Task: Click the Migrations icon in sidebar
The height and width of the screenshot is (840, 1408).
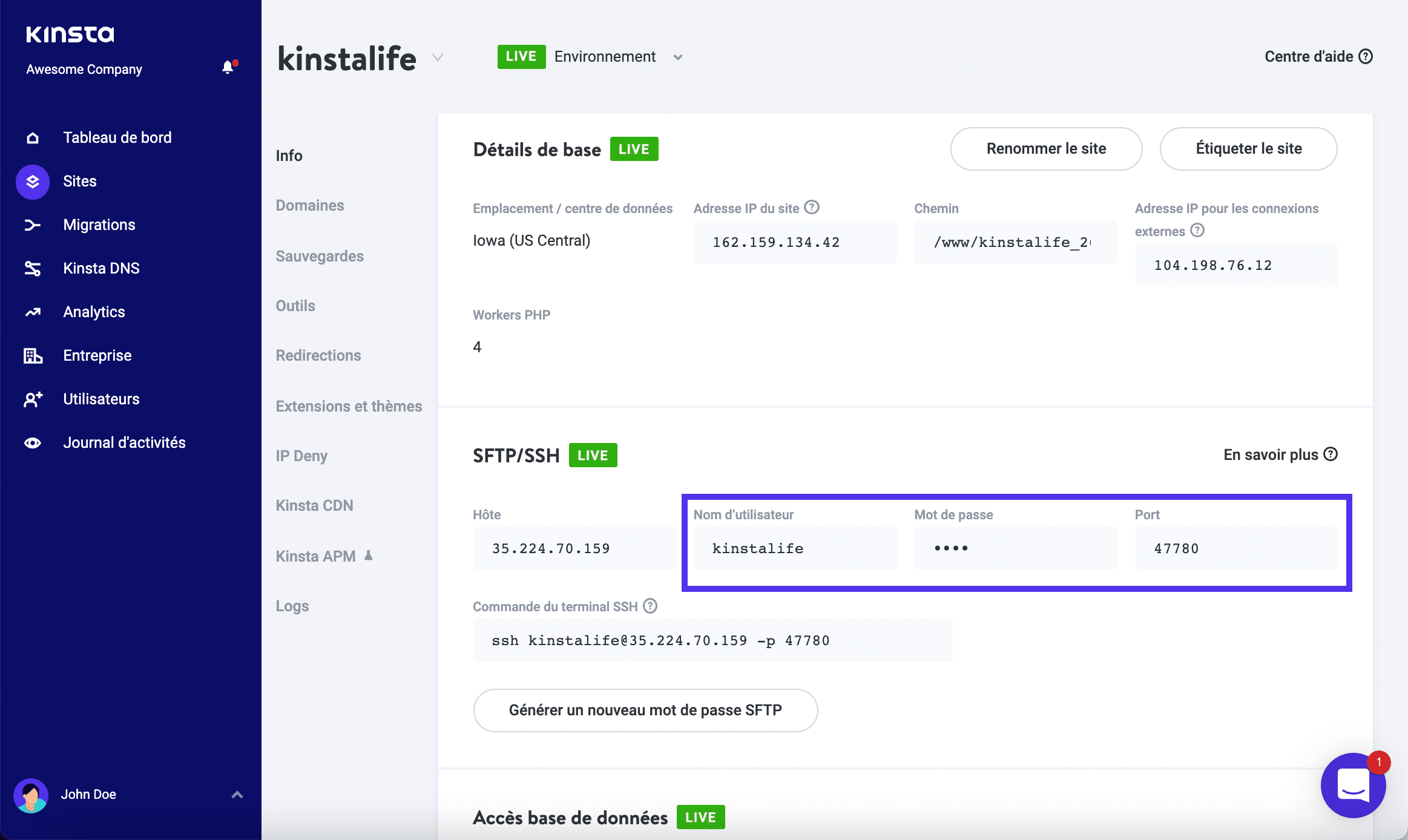Action: pyautogui.click(x=34, y=225)
